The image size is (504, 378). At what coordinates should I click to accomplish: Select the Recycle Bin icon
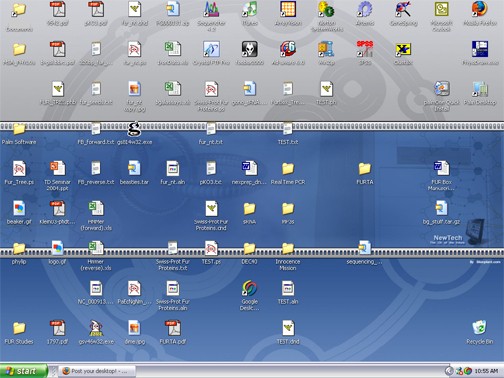click(x=480, y=328)
